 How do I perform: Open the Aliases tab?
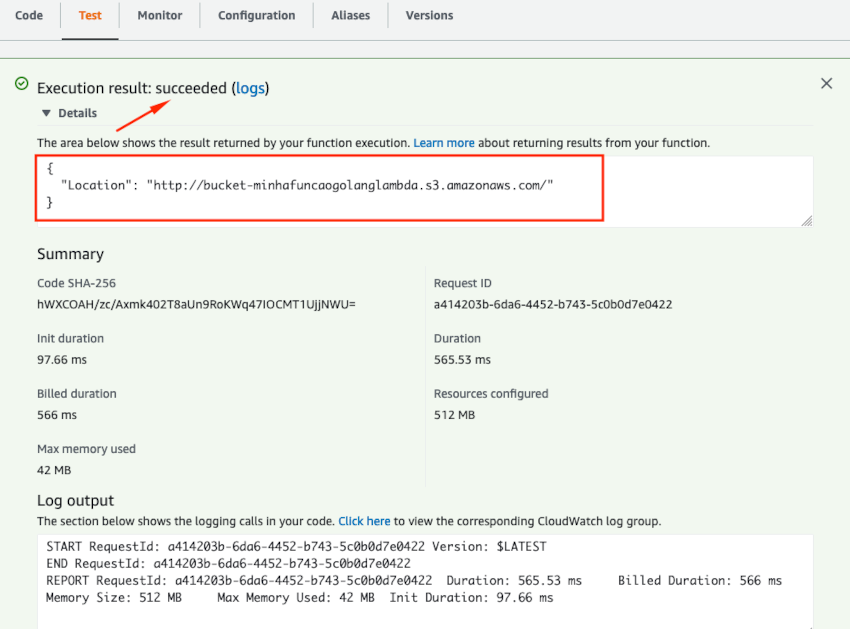[x=350, y=15]
